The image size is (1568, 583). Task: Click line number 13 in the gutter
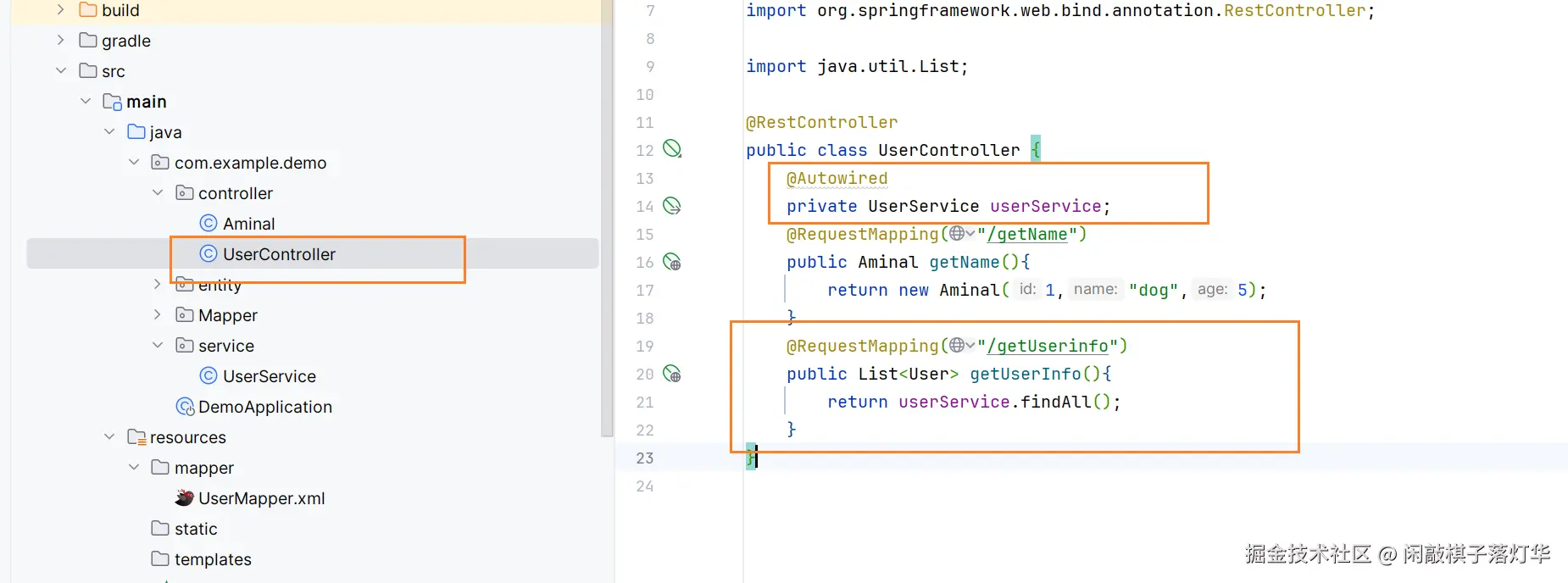645,178
